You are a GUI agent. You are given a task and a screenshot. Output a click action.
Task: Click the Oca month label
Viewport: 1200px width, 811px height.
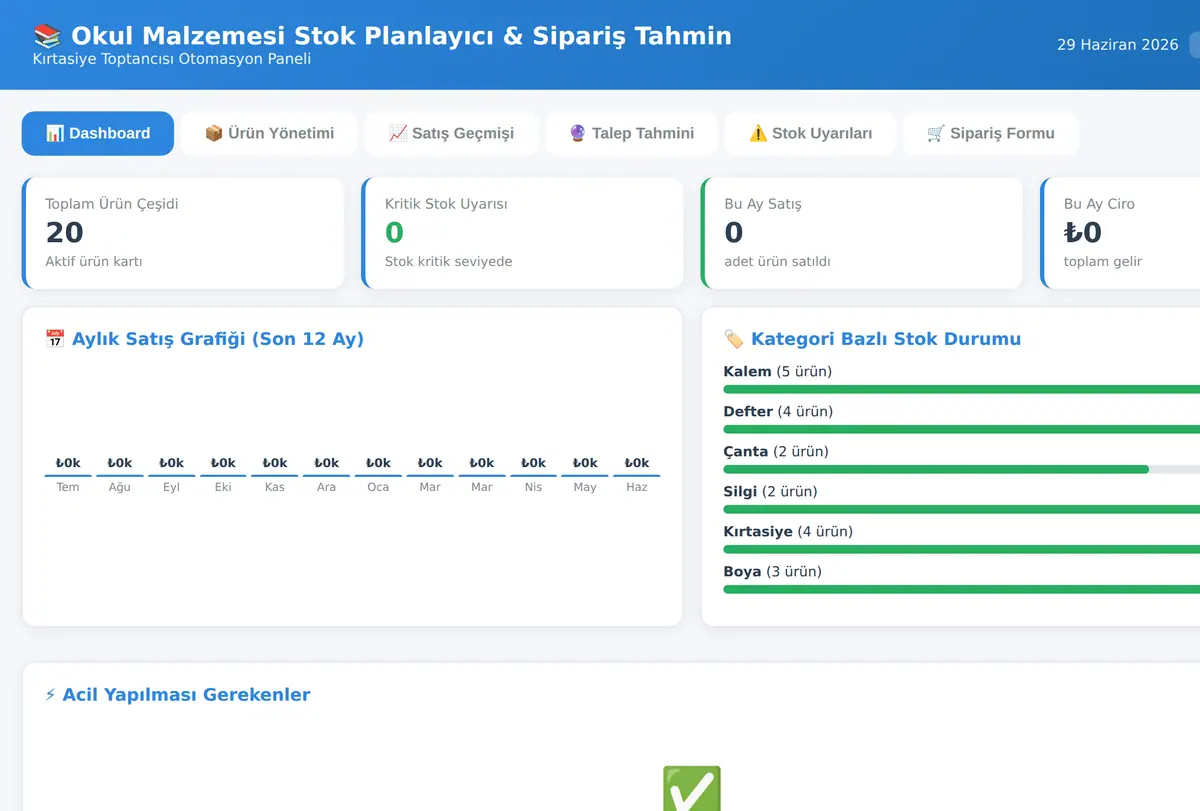tap(378, 487)
